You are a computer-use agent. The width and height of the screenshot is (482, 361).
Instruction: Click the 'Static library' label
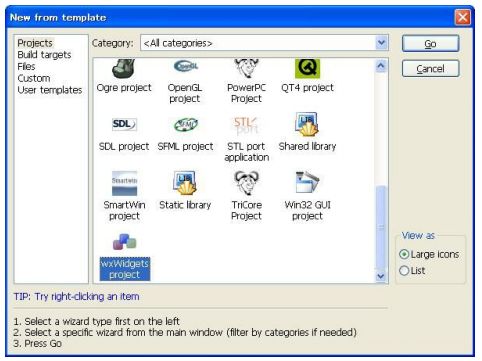pos(185,205)
